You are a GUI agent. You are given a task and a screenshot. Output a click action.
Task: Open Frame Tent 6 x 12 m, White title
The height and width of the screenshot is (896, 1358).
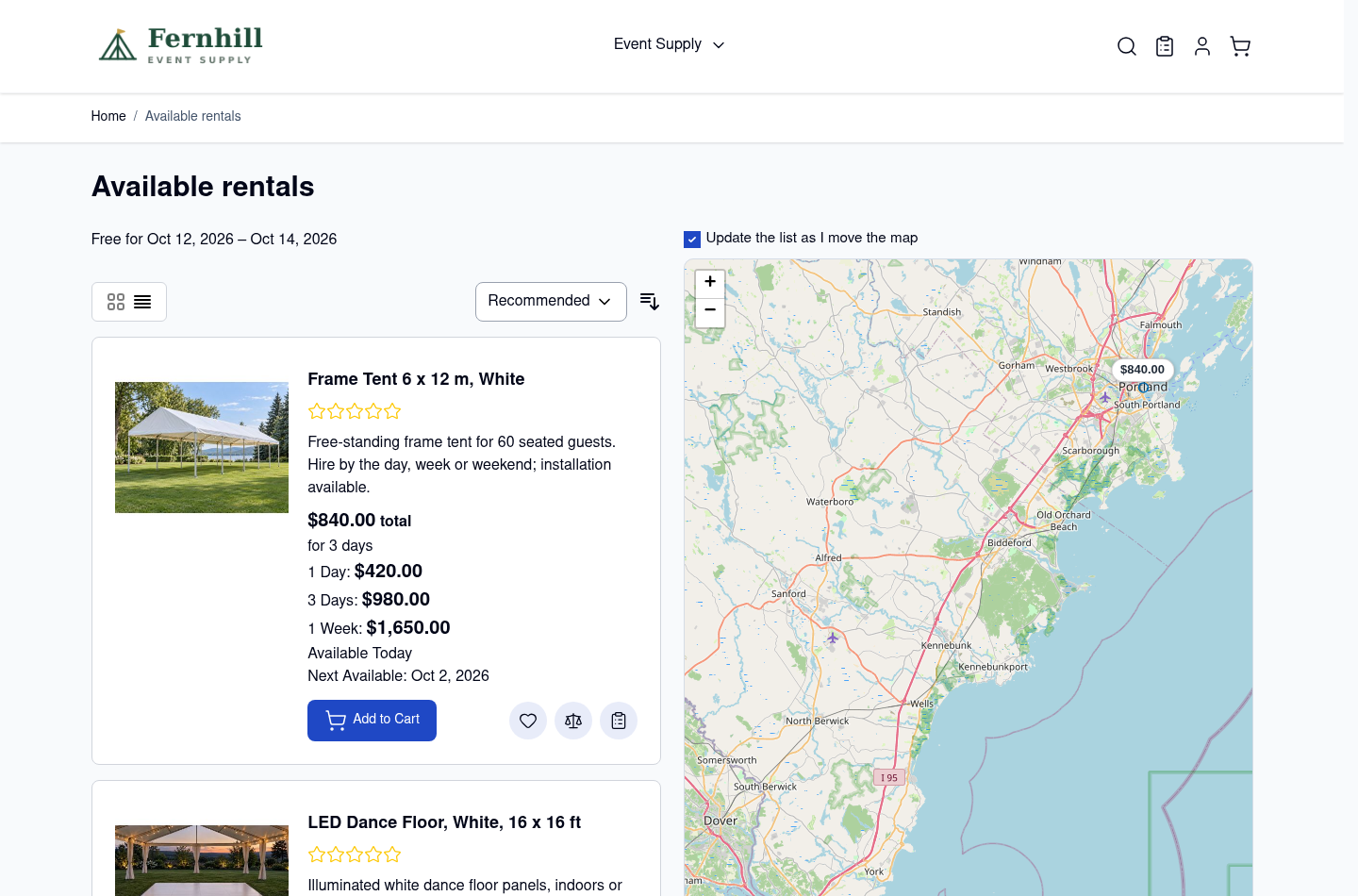coord(416,379)
